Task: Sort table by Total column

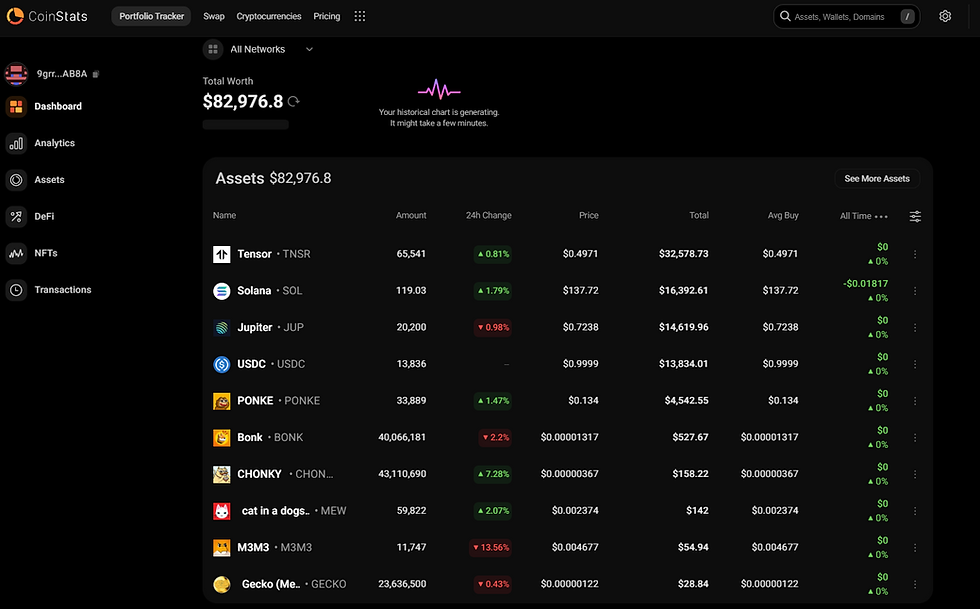Action: coord(699,216)
